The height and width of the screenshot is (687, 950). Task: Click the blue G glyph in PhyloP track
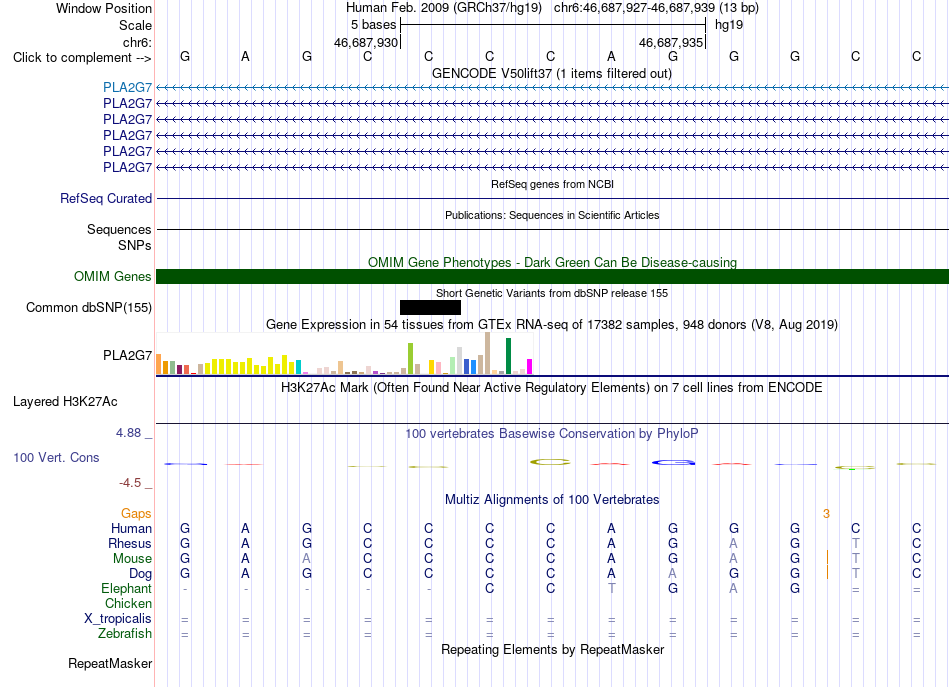[673, 463]
